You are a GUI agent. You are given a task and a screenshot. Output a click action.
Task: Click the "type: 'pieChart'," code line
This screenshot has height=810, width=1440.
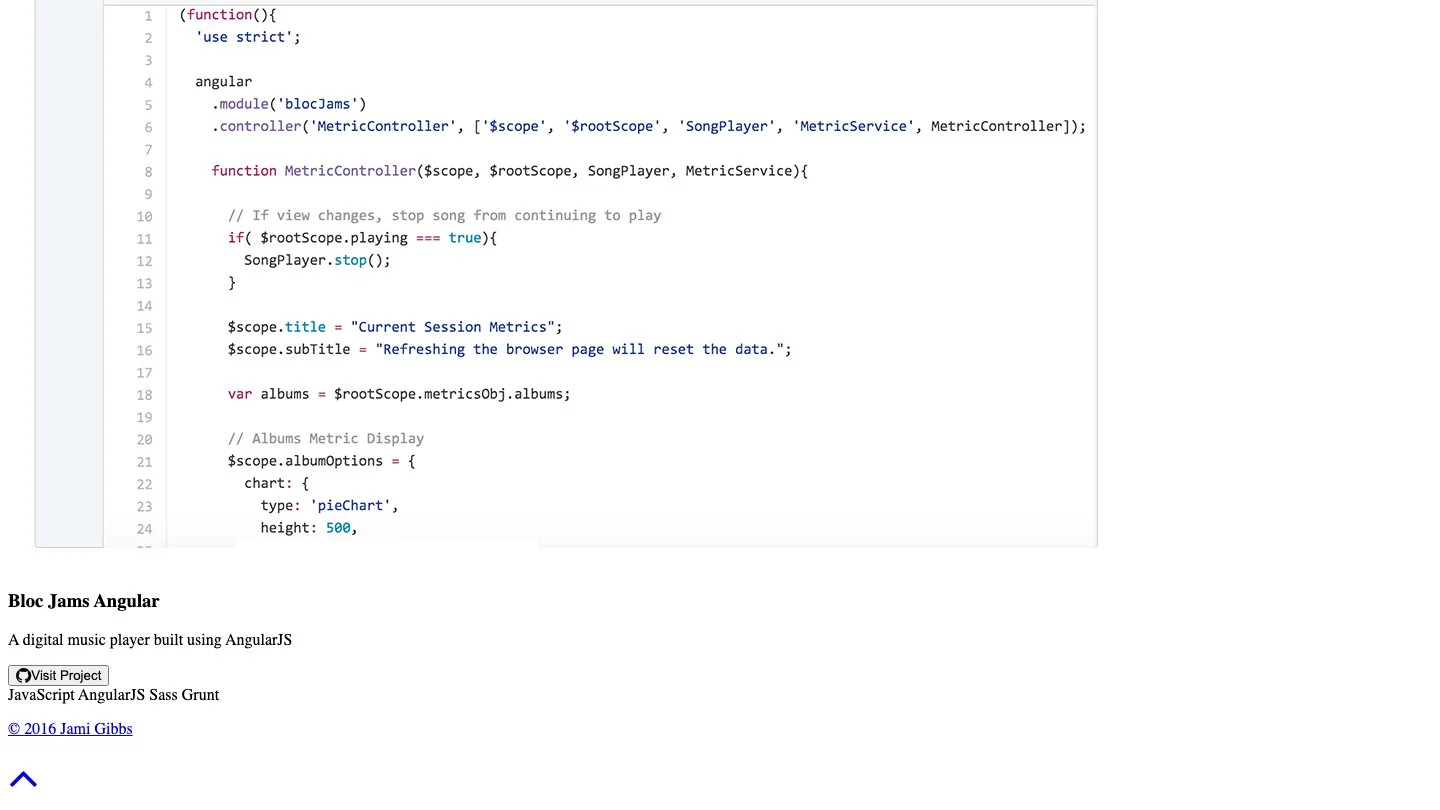point(330,506)
